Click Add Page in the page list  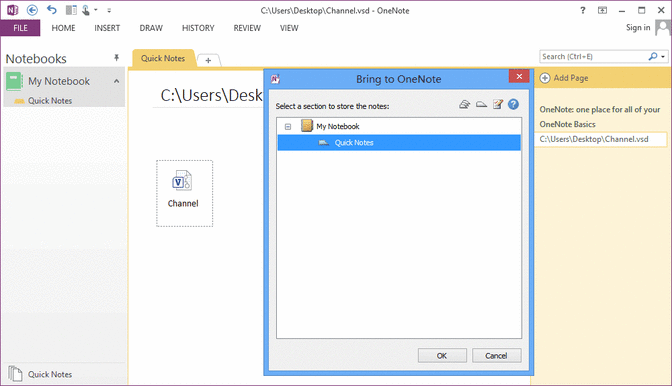click(x=570, y=78)
